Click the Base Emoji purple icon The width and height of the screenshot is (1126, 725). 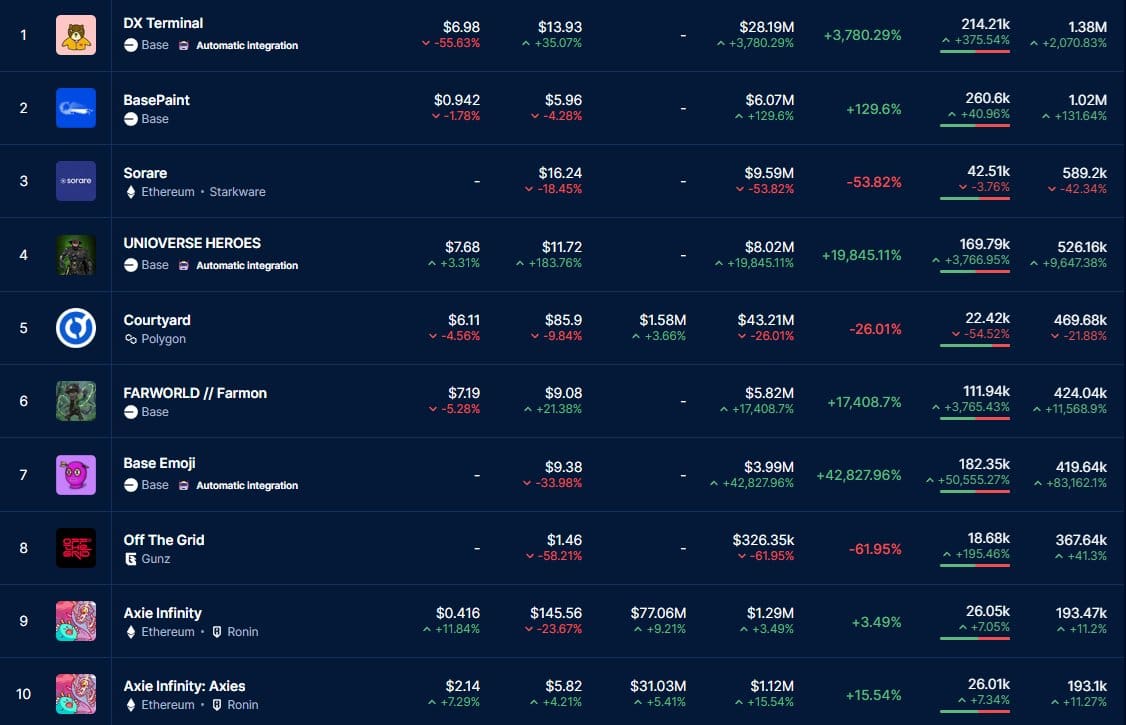point(76,474)
